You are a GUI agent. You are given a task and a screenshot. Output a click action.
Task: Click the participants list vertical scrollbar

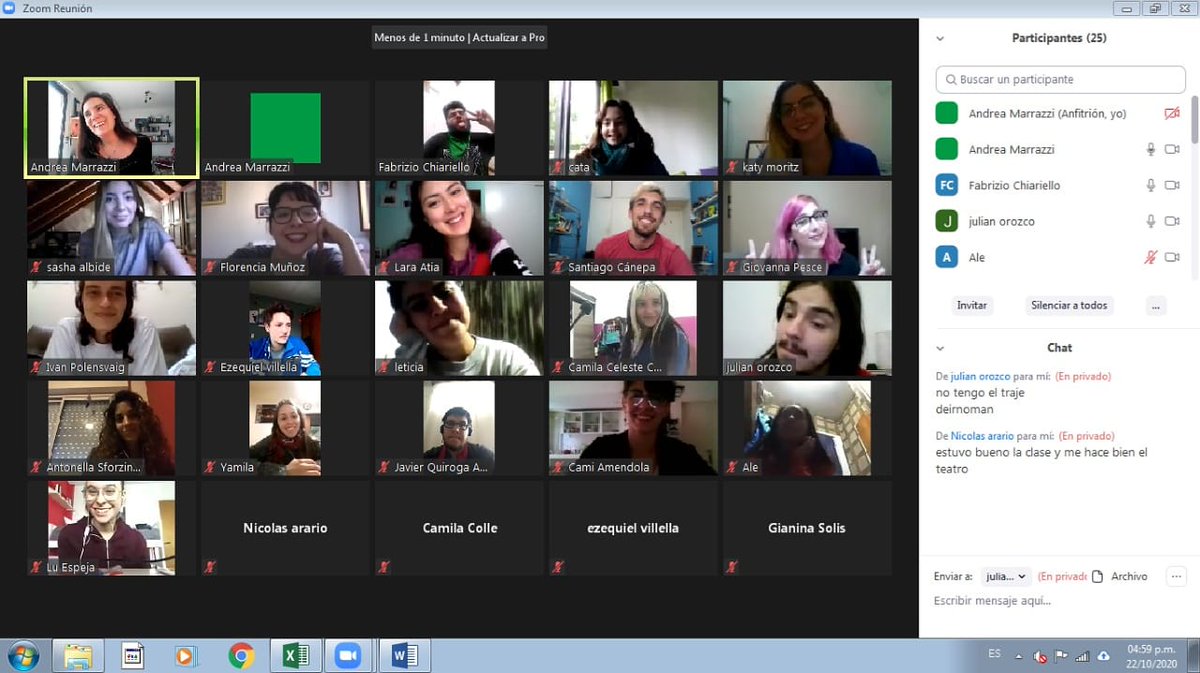click(1194, 119)
